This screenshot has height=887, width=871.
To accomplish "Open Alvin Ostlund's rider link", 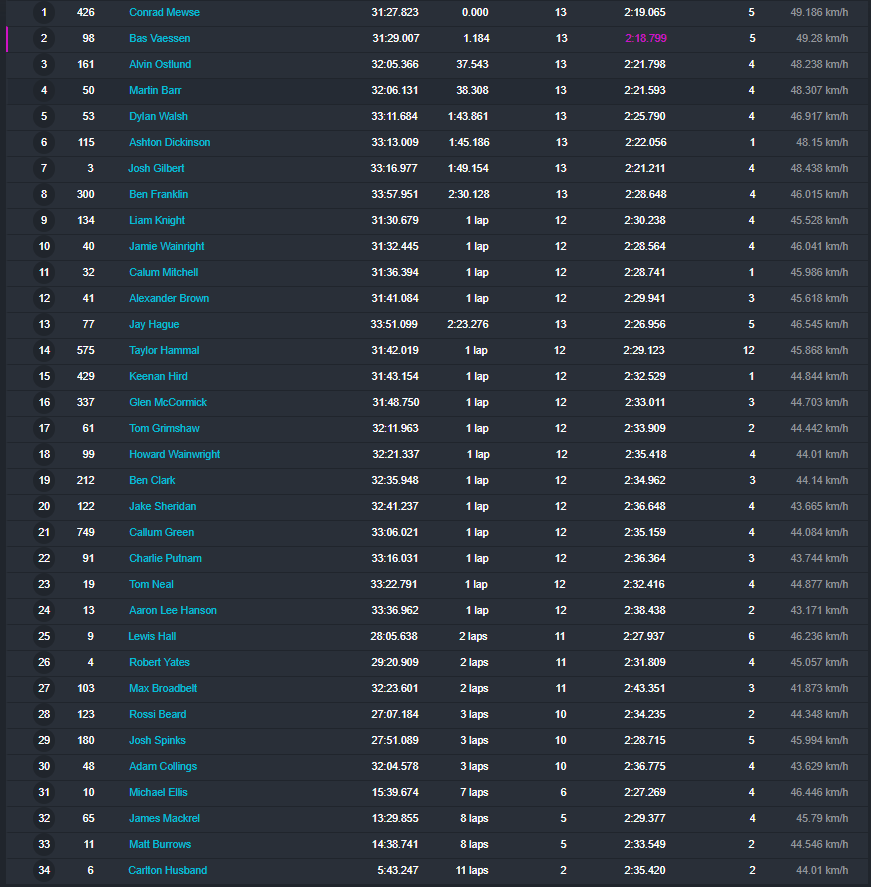I will 160,64.
